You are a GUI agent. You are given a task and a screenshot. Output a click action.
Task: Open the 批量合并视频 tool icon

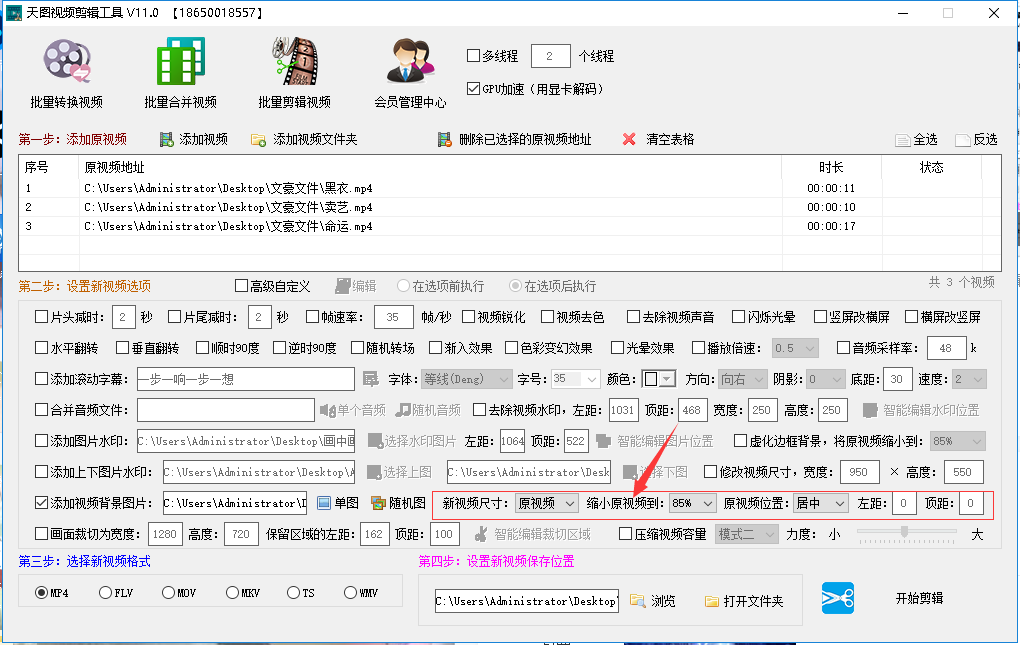coord(181,61)
